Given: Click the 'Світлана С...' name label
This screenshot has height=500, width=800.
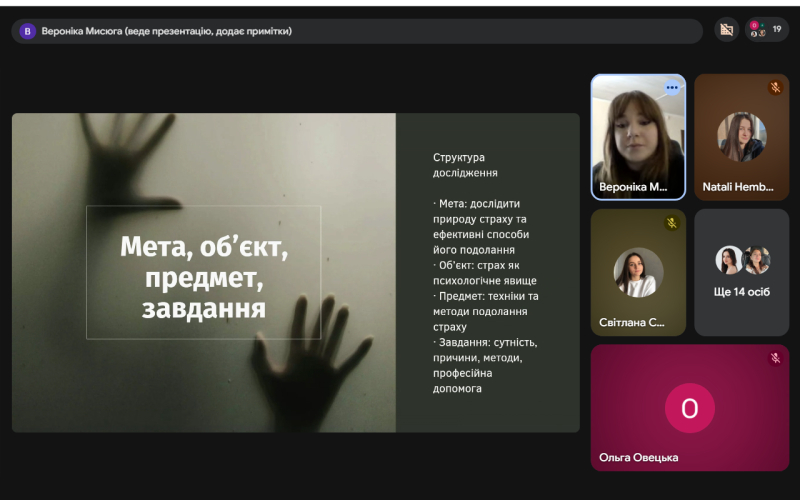Looking at the screenshot, I should tap(632, 322).
